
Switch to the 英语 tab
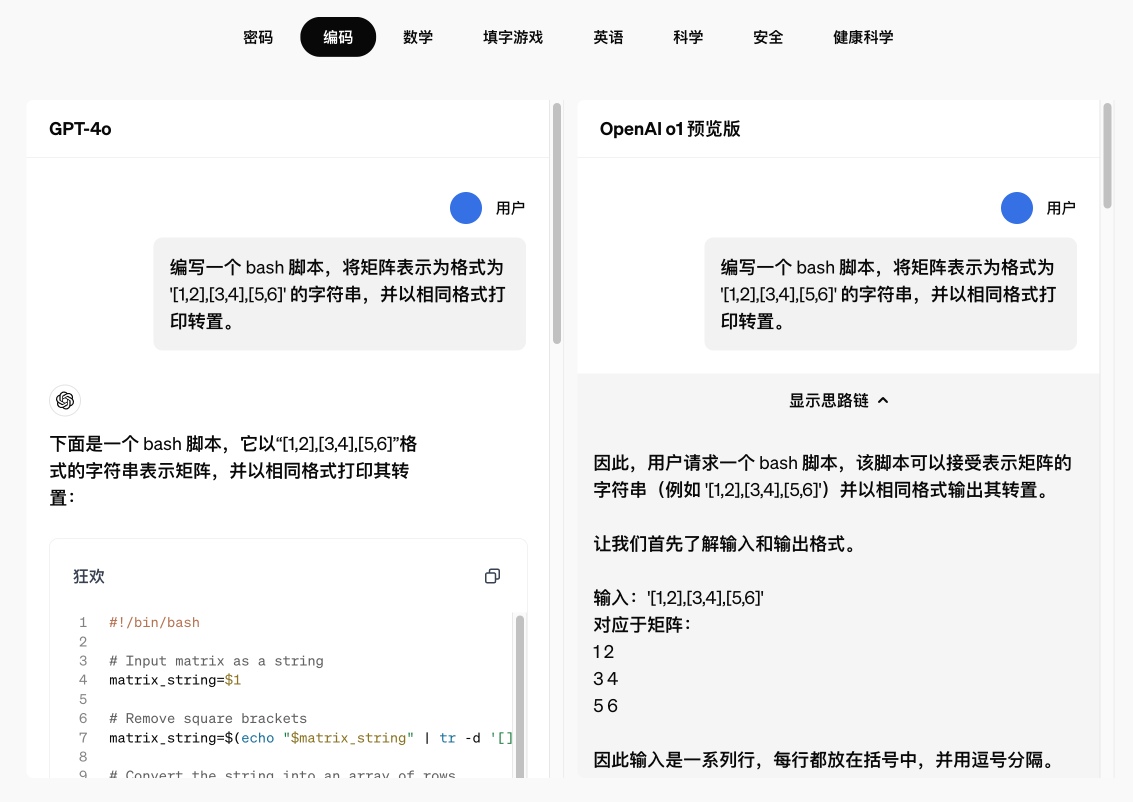(608, 37)
